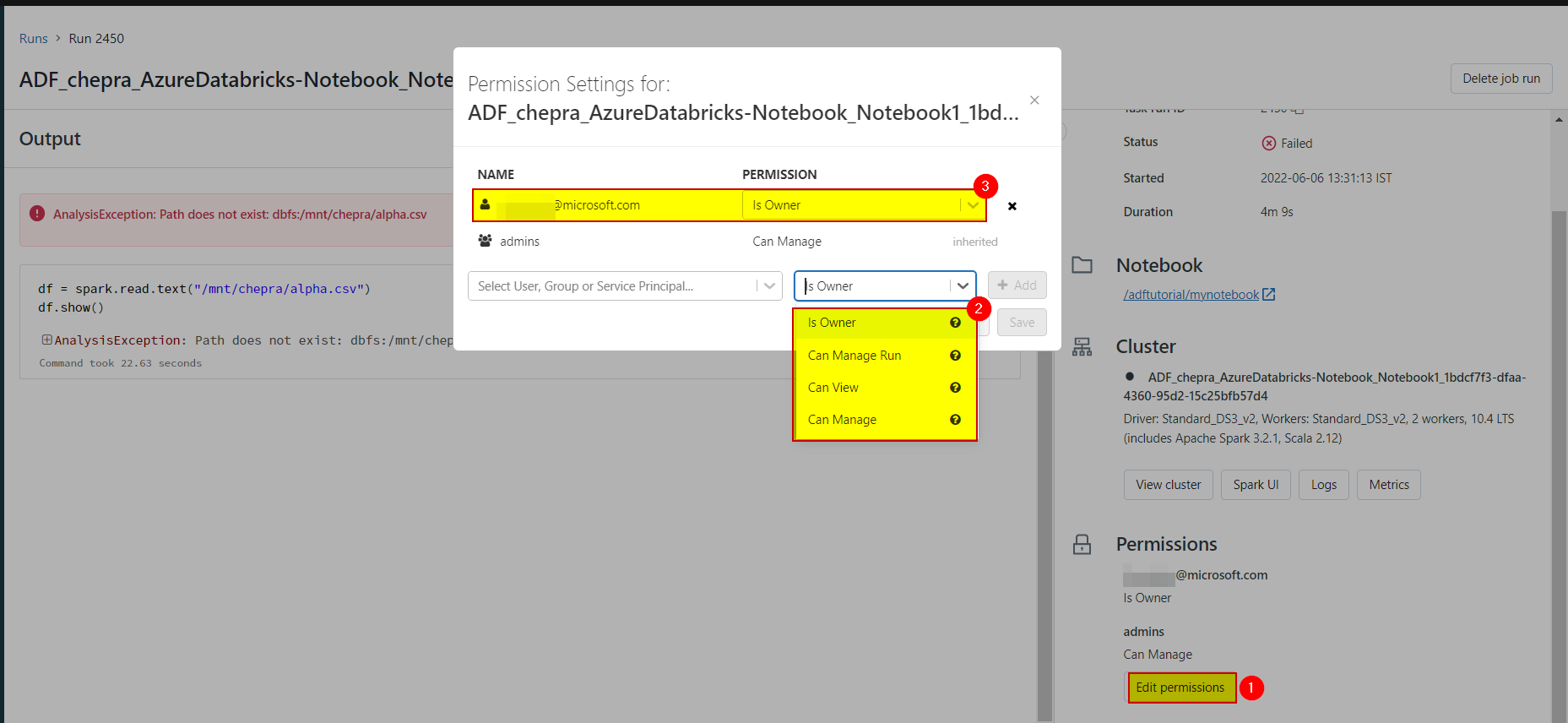Click the group icon beside admins

(485, 241)
